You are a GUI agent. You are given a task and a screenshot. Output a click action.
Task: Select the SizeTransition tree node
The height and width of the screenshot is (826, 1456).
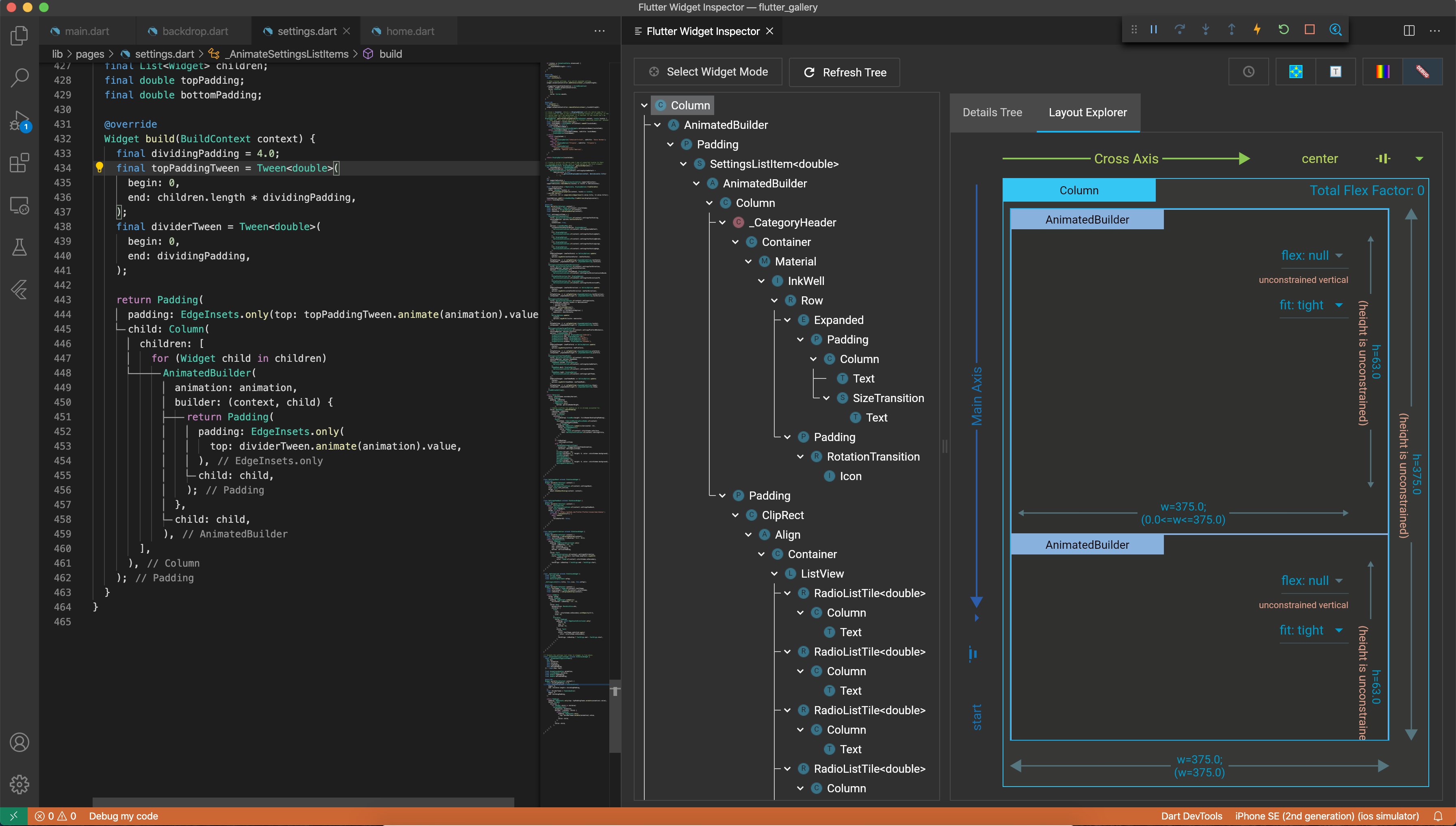[x=888, y=398]
